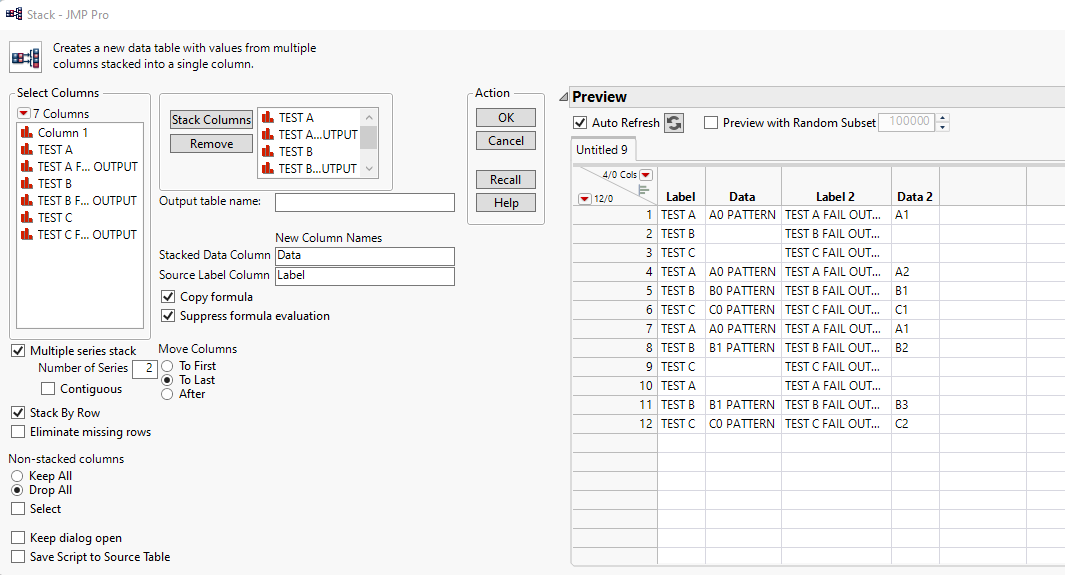Click the red bar icon beside TEST C
The width and height of the screenshot is (1065, 575).
point(27,218)
